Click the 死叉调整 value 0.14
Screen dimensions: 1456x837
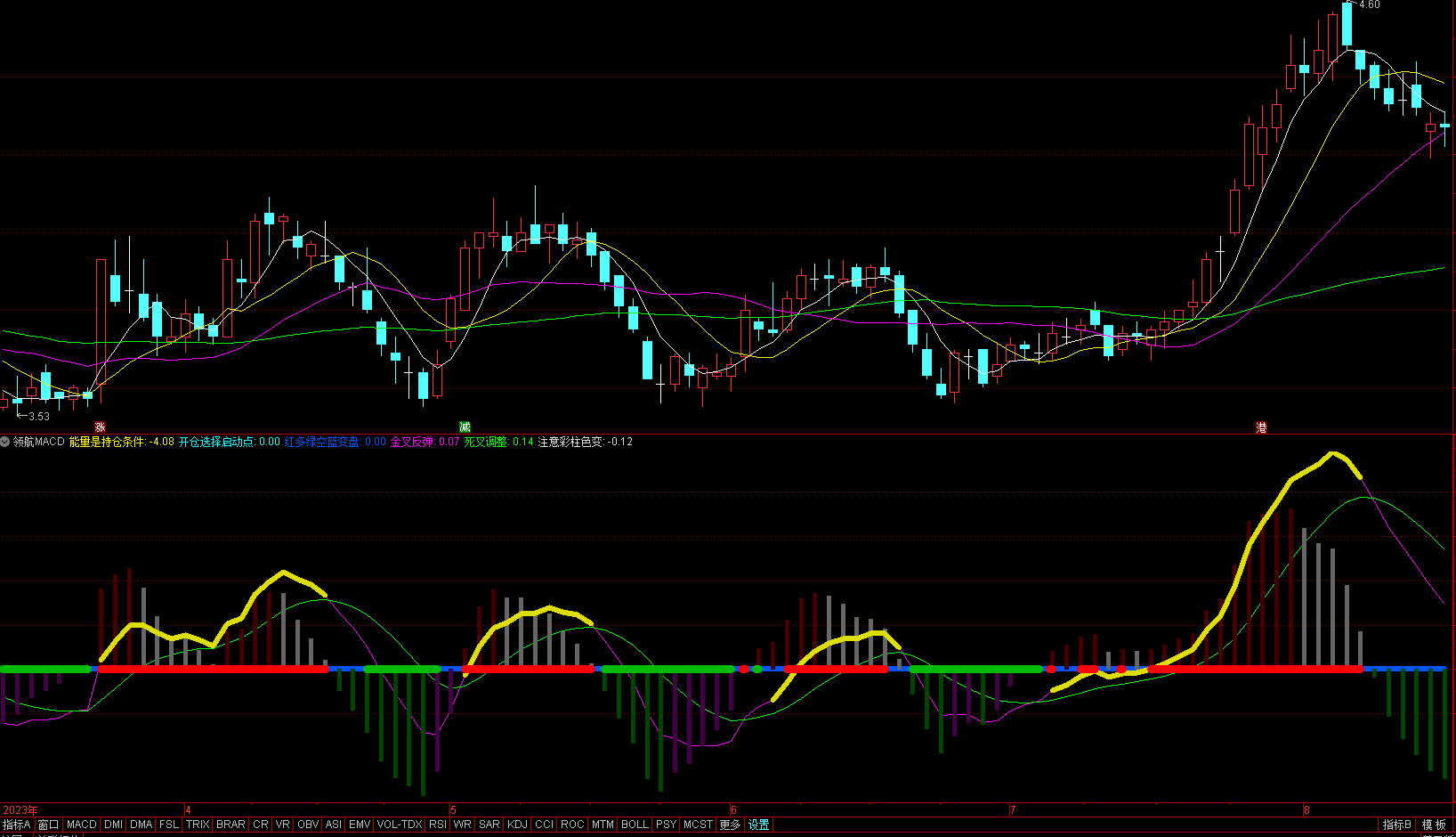click(x=523, y=442)
